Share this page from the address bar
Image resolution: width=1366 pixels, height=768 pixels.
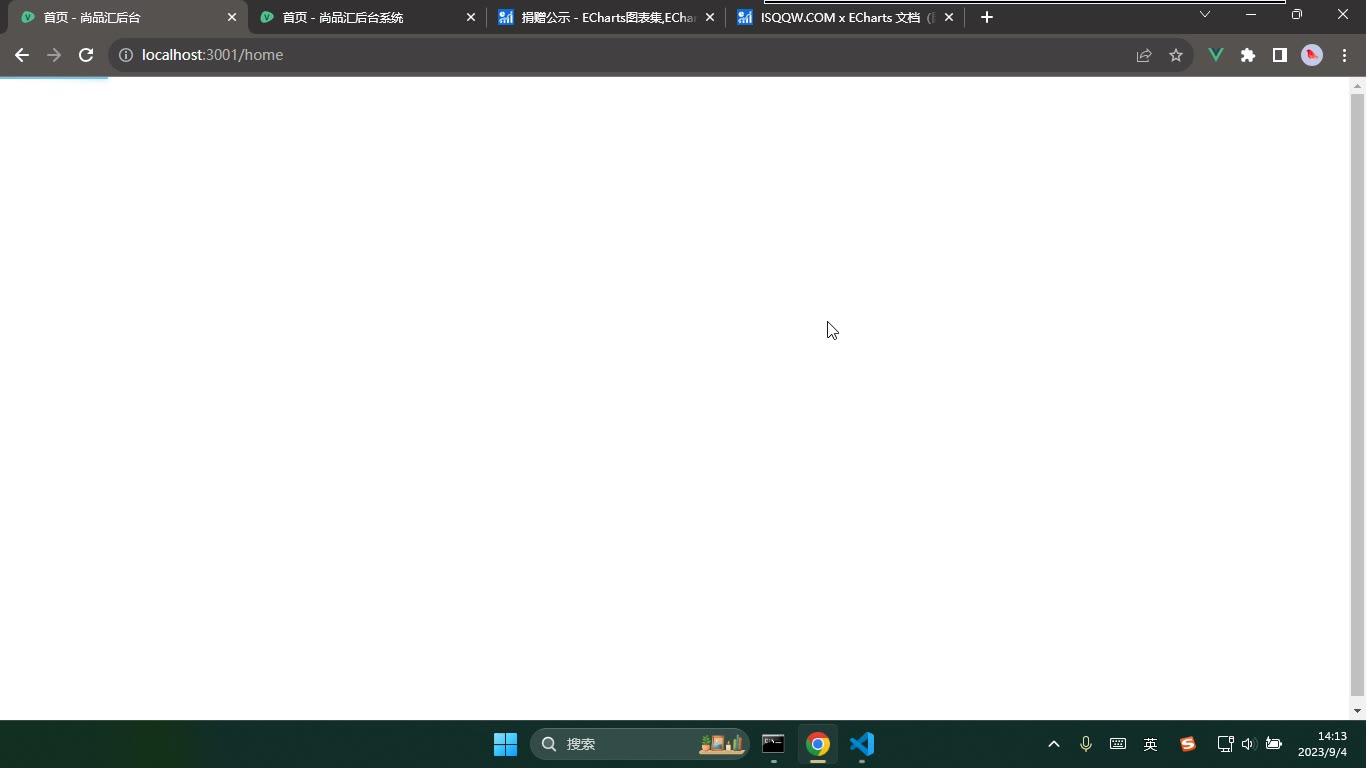[1144, 55]
